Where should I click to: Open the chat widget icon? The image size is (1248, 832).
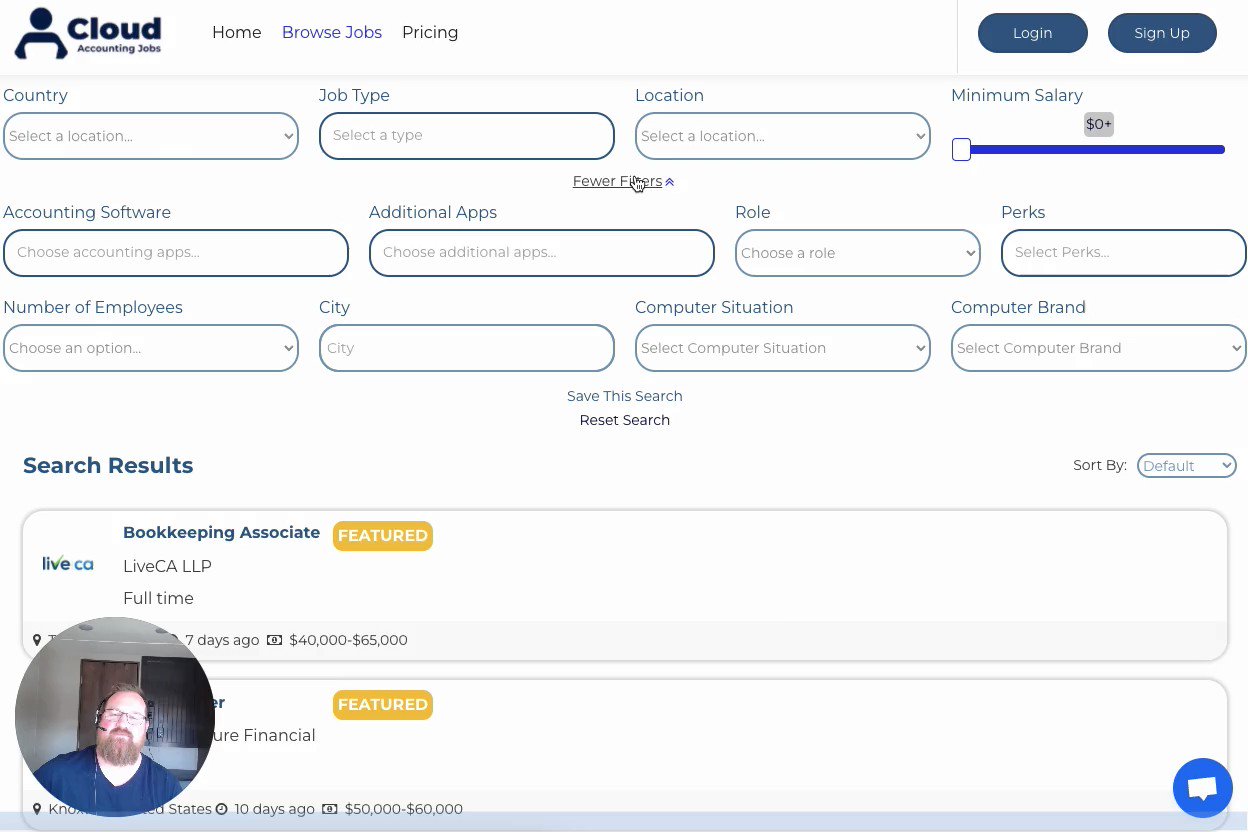click(x=1202, y=788)
